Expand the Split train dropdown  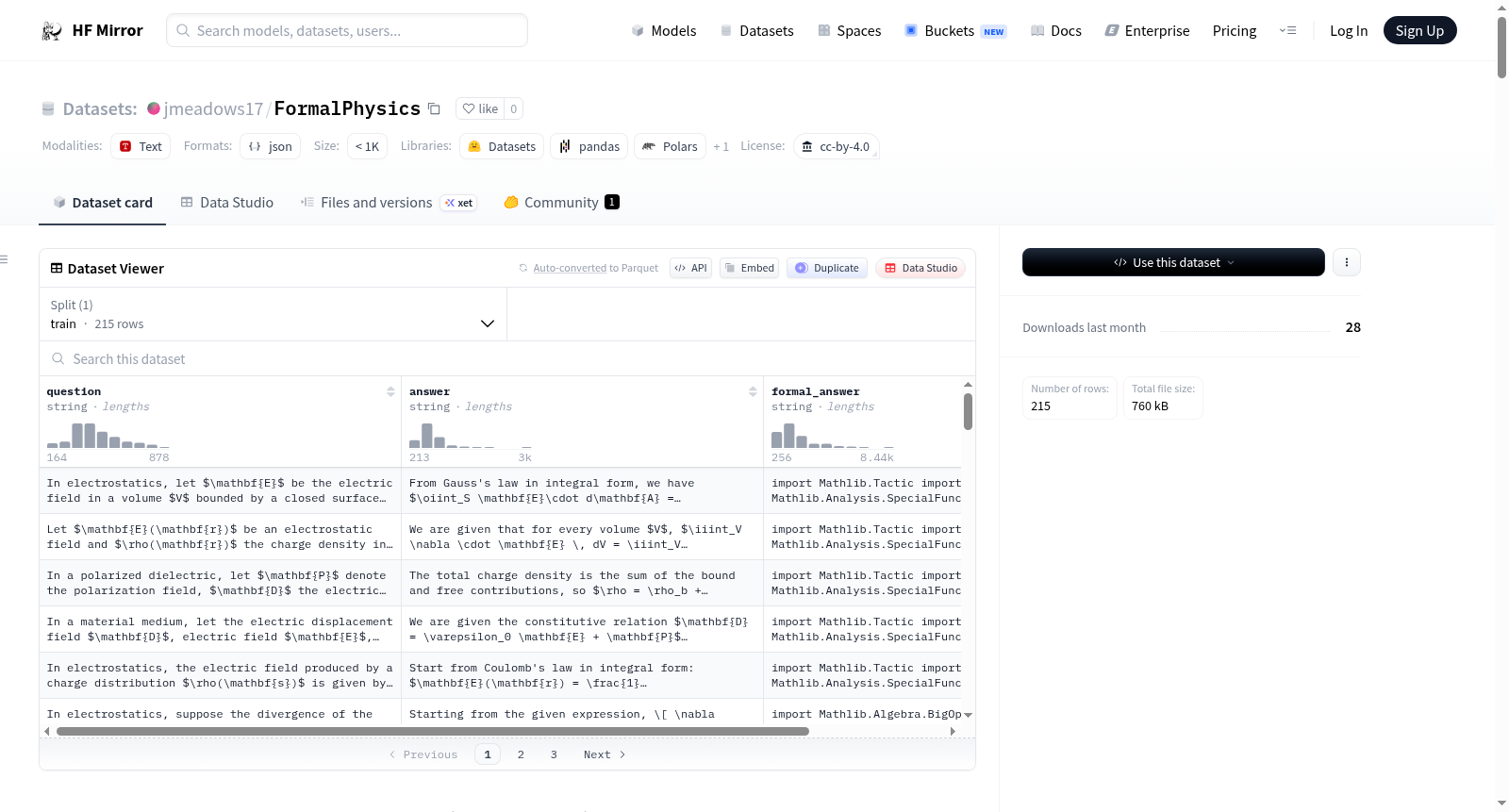[x=274, y=314]
